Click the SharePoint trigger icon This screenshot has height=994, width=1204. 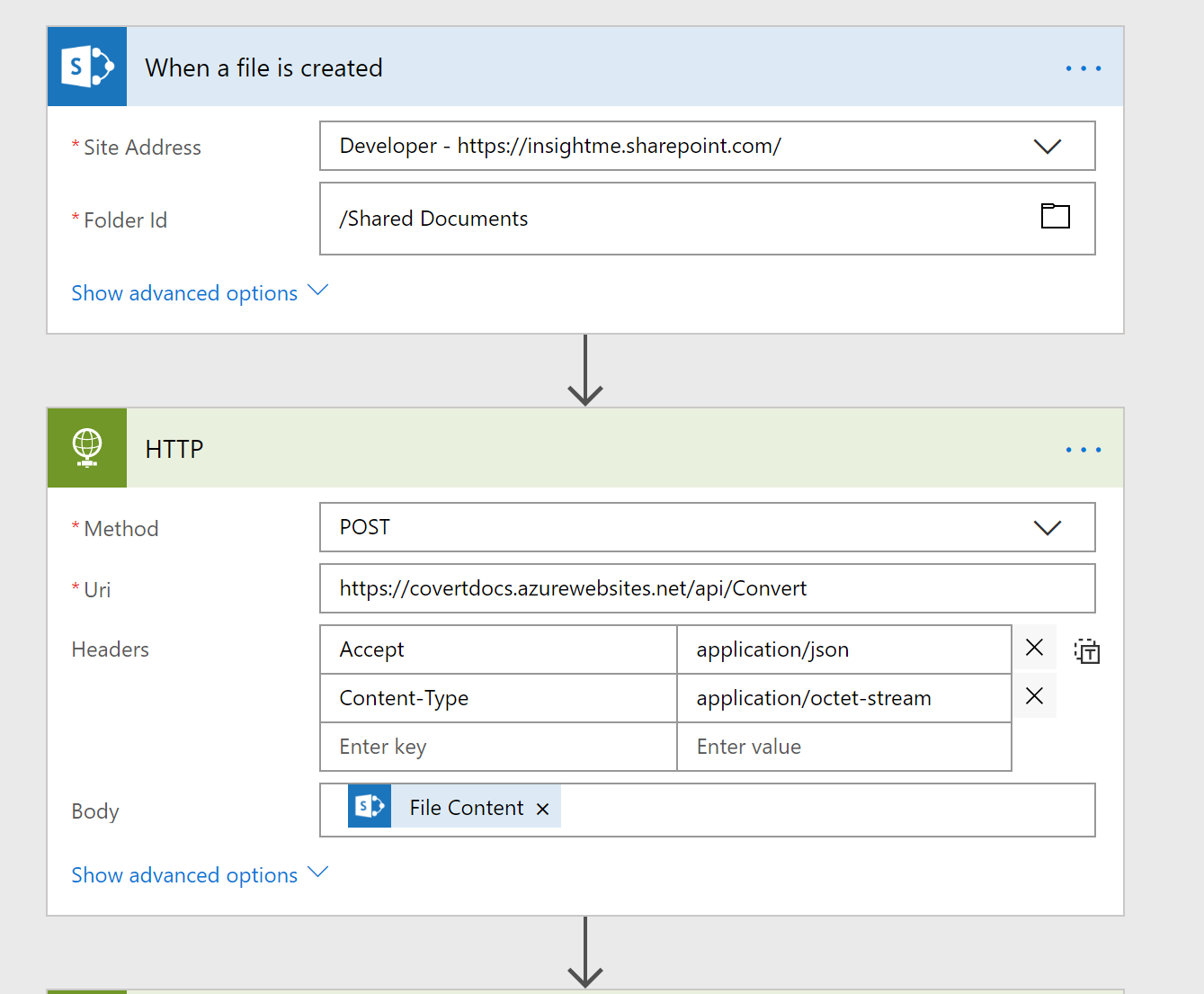(x=87, y=67)
